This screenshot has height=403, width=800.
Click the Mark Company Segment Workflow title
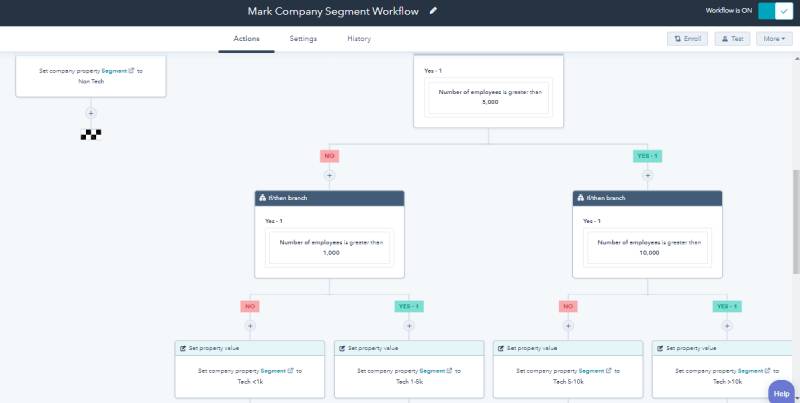click(333, 11)
